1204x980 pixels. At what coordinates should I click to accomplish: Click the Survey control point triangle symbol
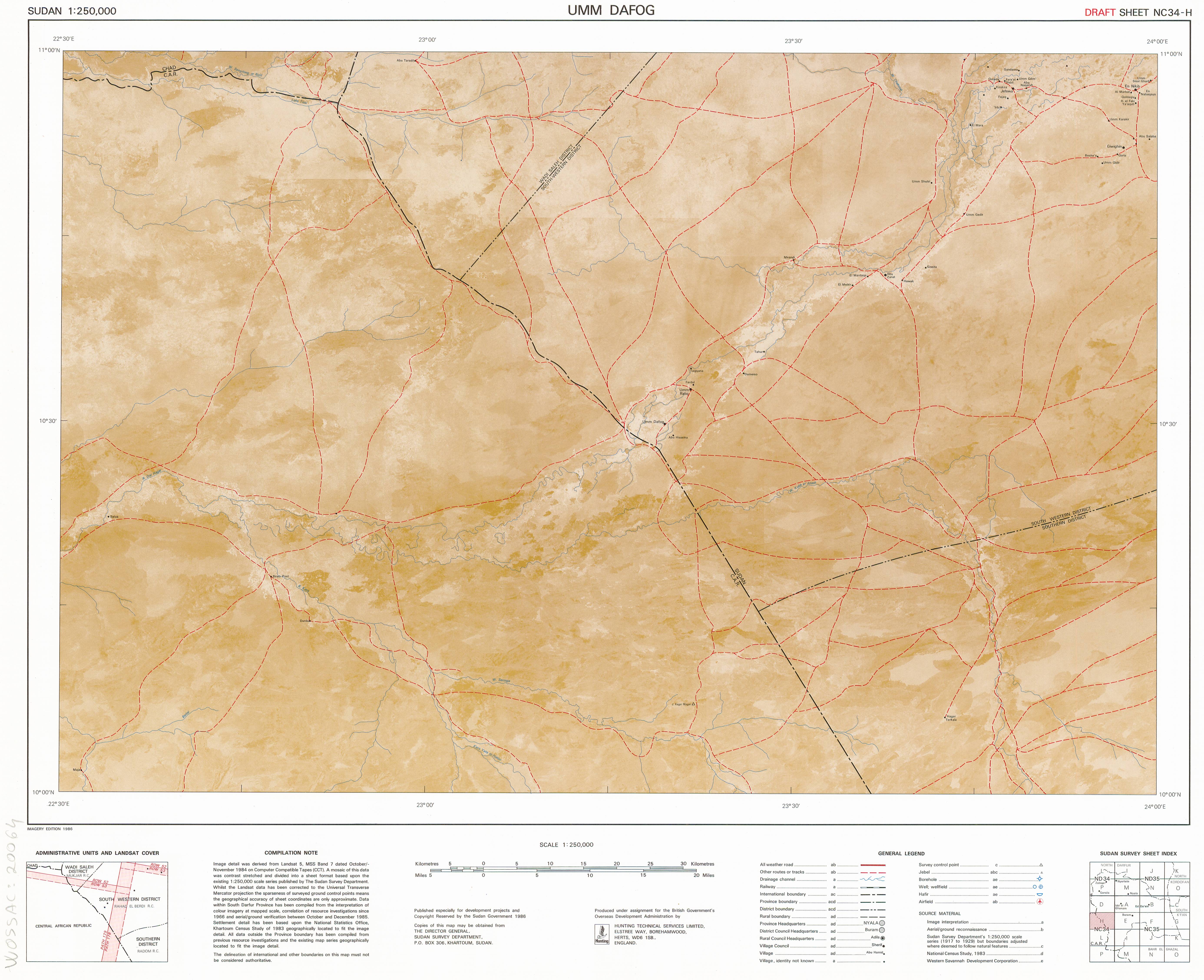1041,865
